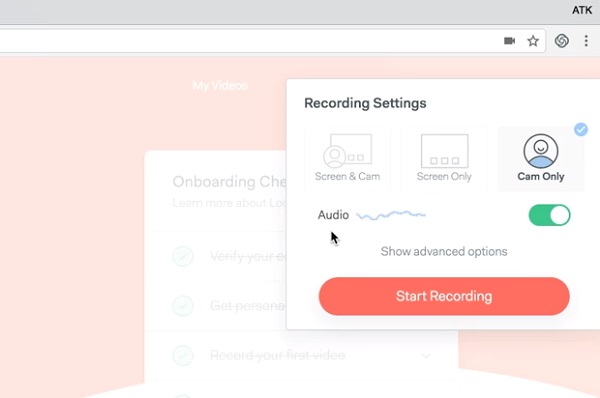
Task: Choose the Cam Only recording option
Action: pyautogui.click(x=541, y=158)
